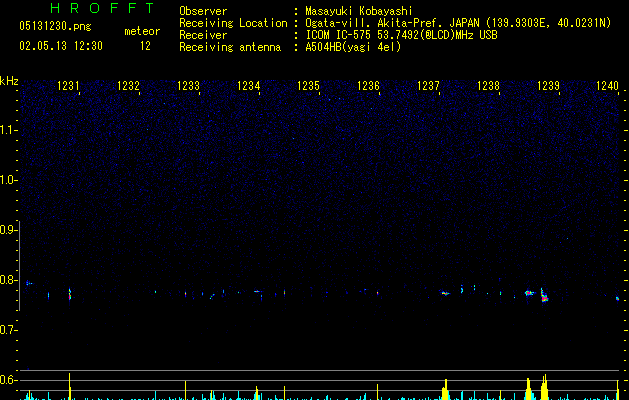Click the tall yellow intensity spike below 1231

coord(70,386)
